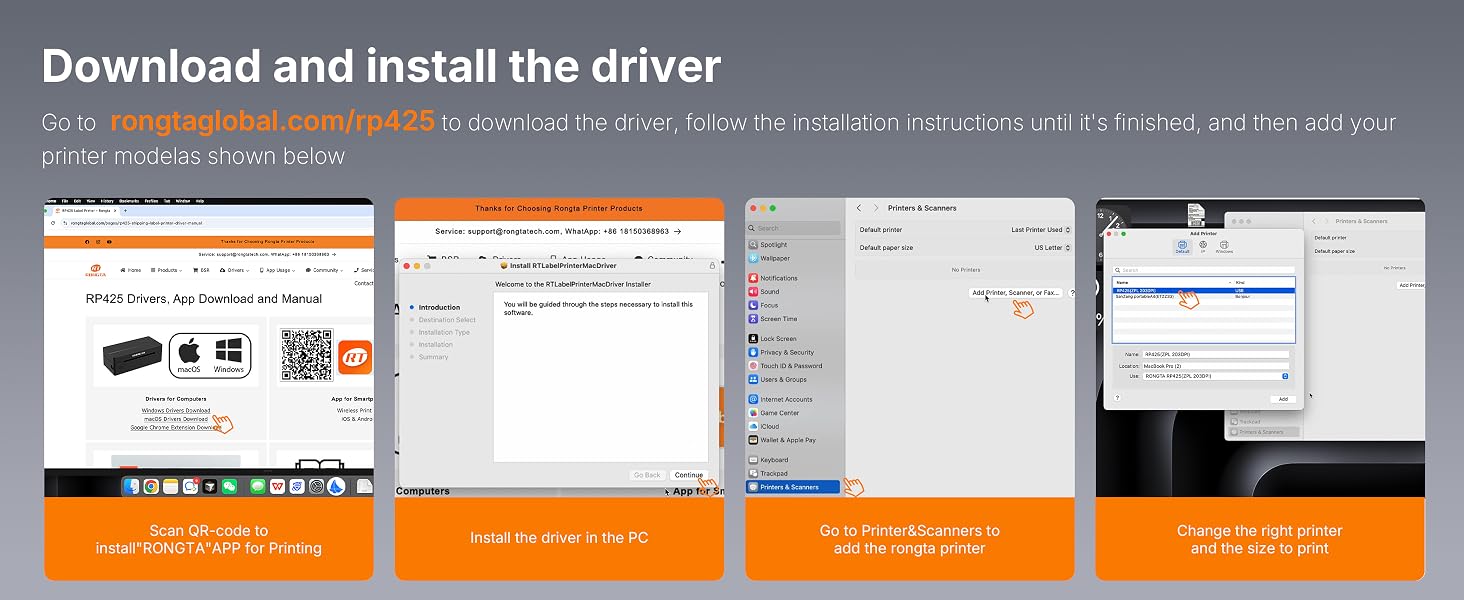The image size is (1464, 600).
Task: Click the System Settings search field
Action: pos(794,228)
